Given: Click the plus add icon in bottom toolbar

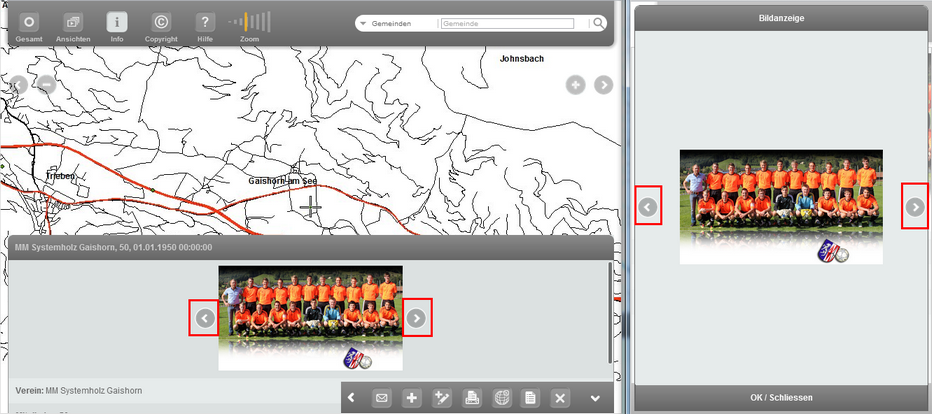Looking at the screenshot, I should (412, 398).
